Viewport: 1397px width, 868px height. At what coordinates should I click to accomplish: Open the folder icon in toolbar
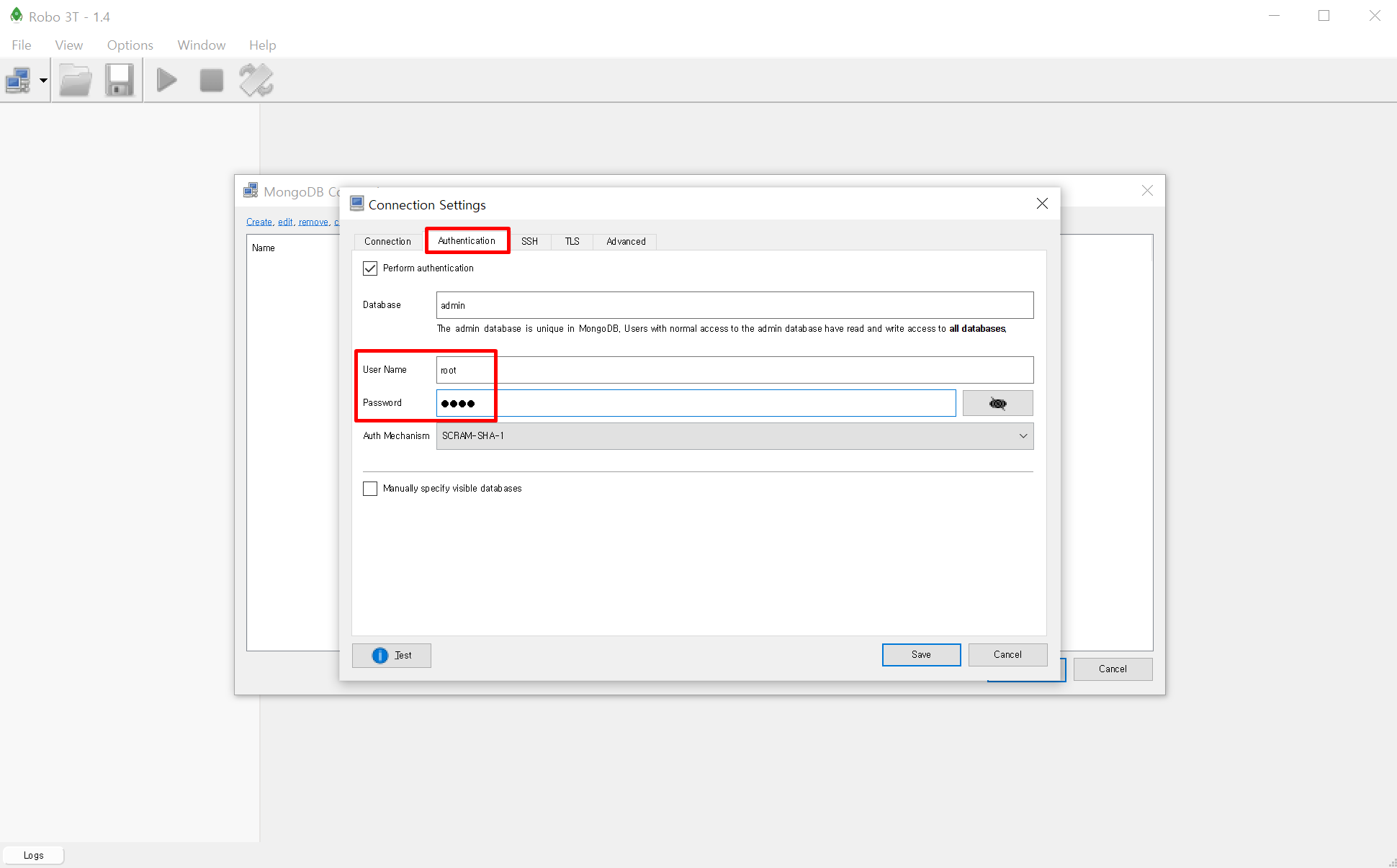(75, 80)
